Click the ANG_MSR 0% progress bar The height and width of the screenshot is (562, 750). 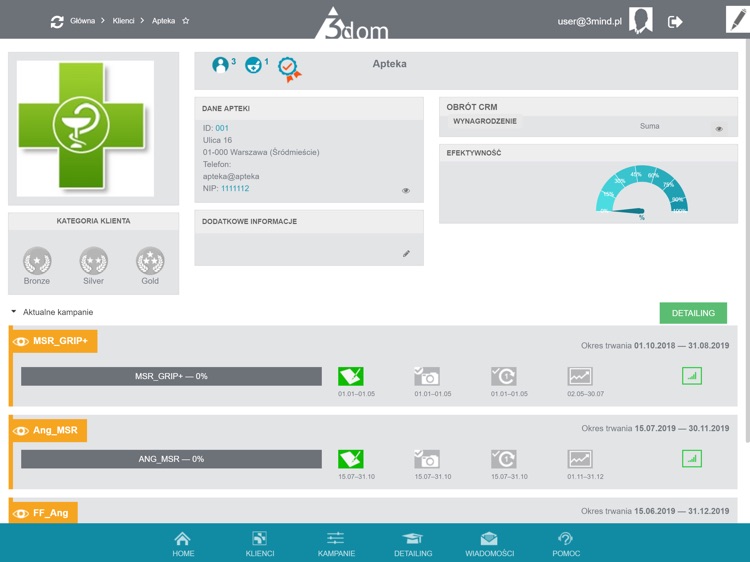(171, 459)
